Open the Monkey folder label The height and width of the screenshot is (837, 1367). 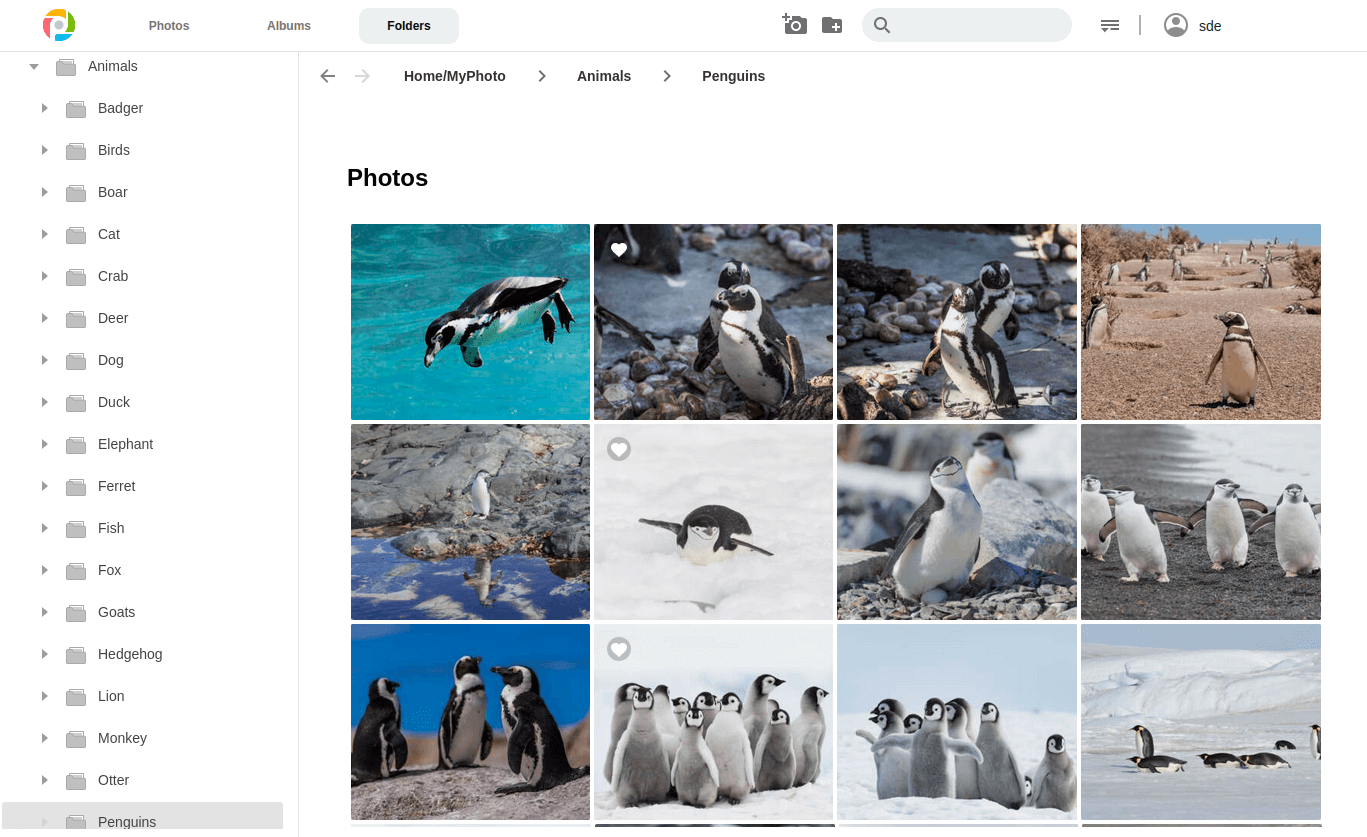(x=122, y=738)
